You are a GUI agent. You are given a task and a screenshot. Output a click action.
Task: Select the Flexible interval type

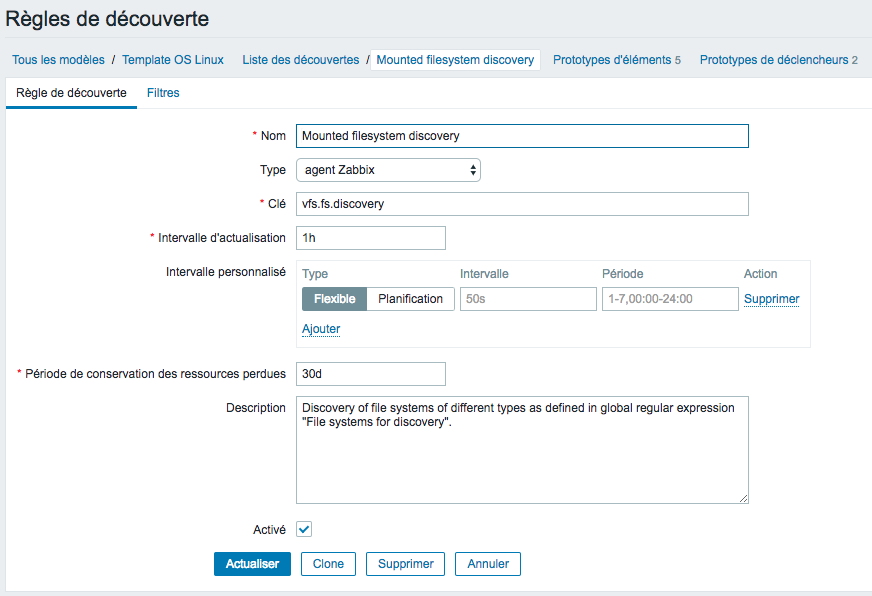click(334, 299)
